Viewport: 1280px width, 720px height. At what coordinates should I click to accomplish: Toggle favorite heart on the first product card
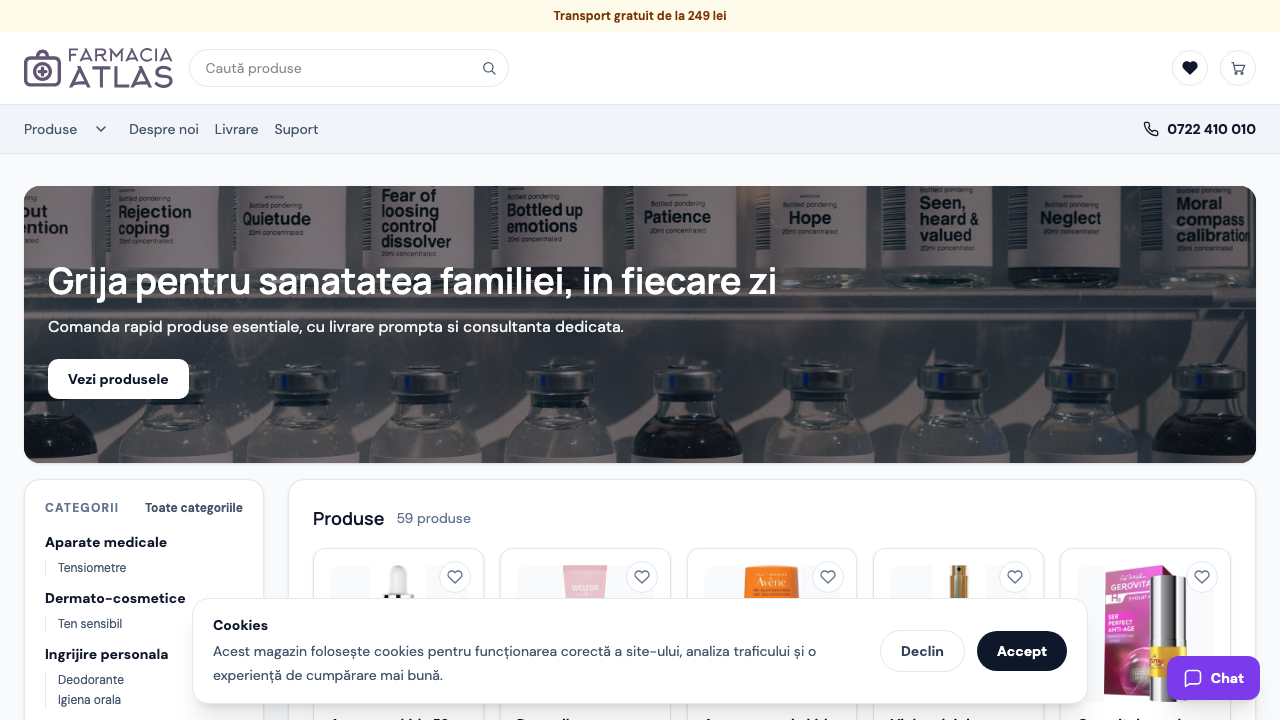click(x=455, y=577)
